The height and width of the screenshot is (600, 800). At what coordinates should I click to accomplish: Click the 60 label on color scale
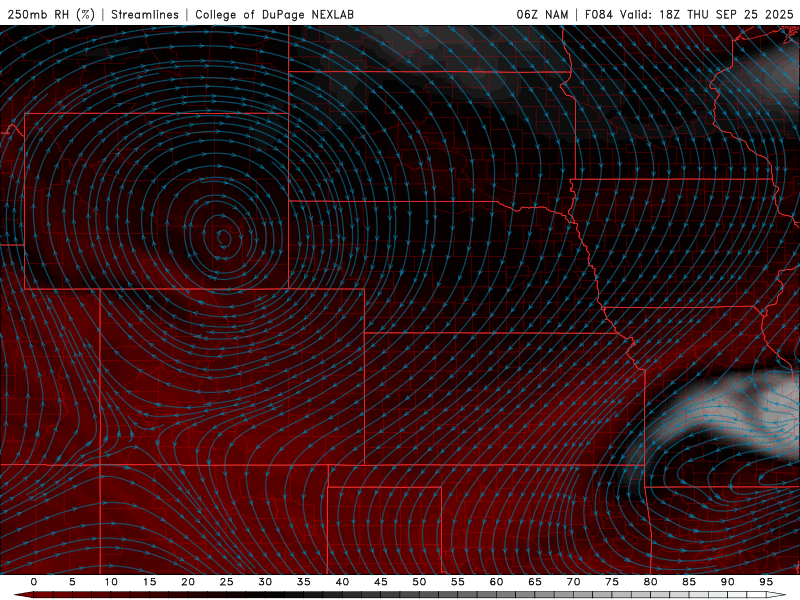pyautogui.click(x=496, y=582)
